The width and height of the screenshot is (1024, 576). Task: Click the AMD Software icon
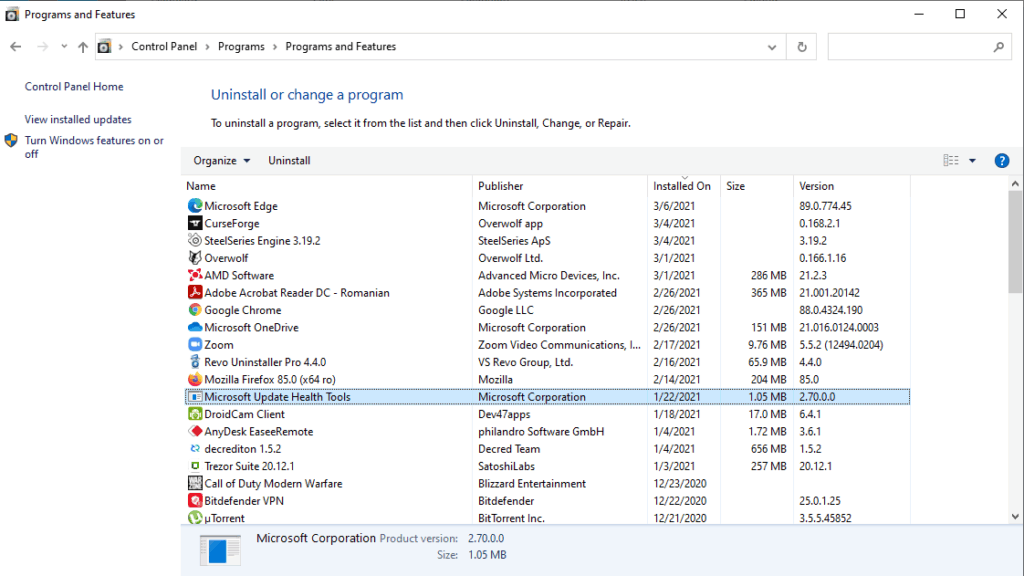(x=195, y=275)
